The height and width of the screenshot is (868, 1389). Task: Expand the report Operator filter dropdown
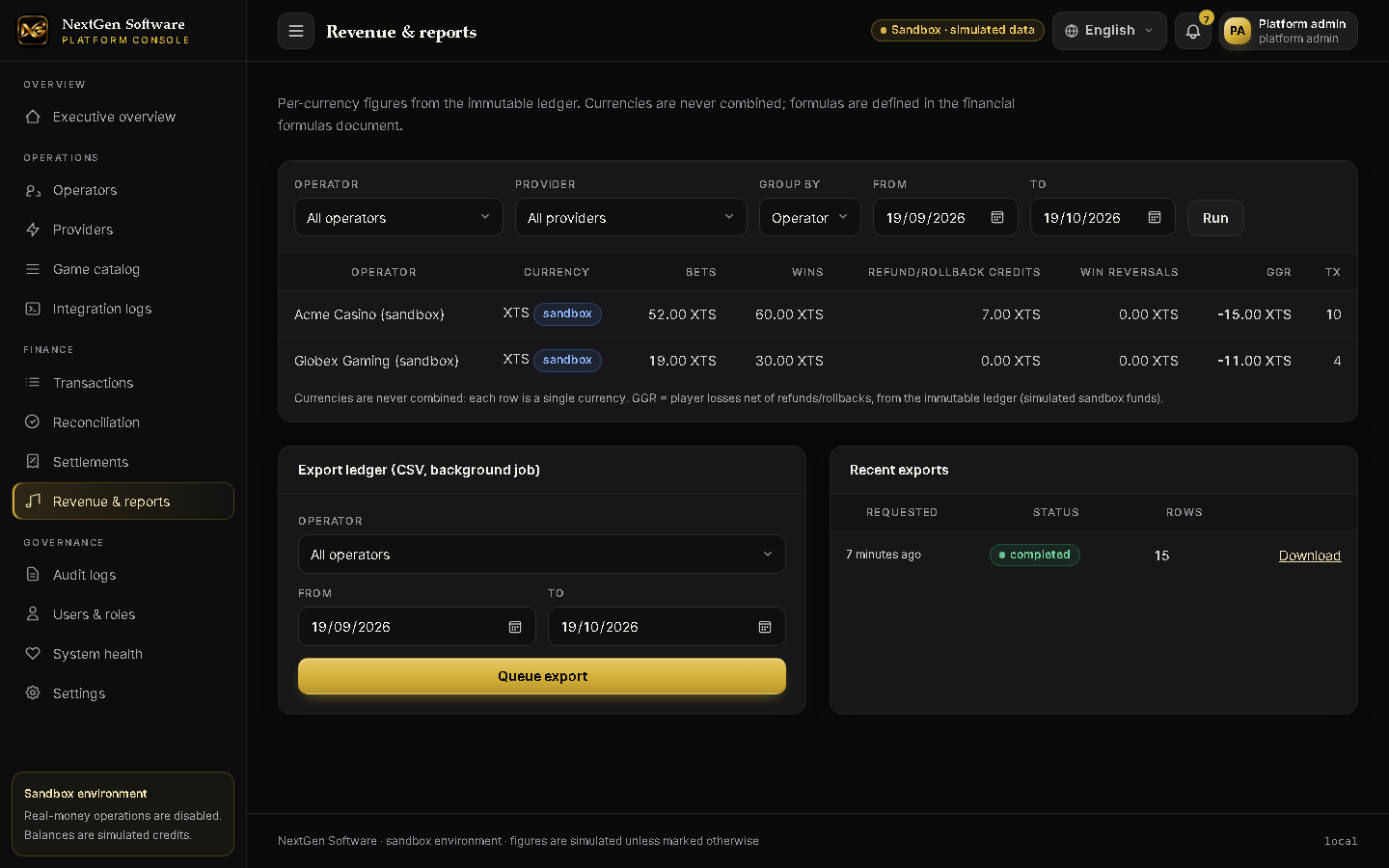coord(398,217)
